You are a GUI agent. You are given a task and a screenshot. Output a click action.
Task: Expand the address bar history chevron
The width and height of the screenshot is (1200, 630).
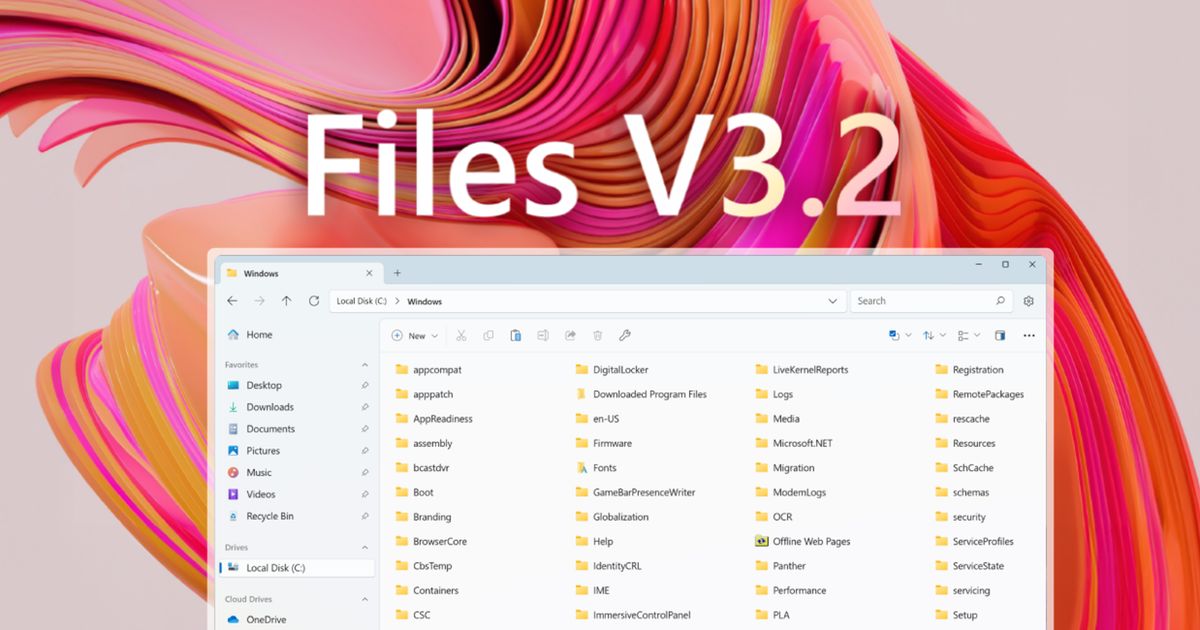(833, 301)
